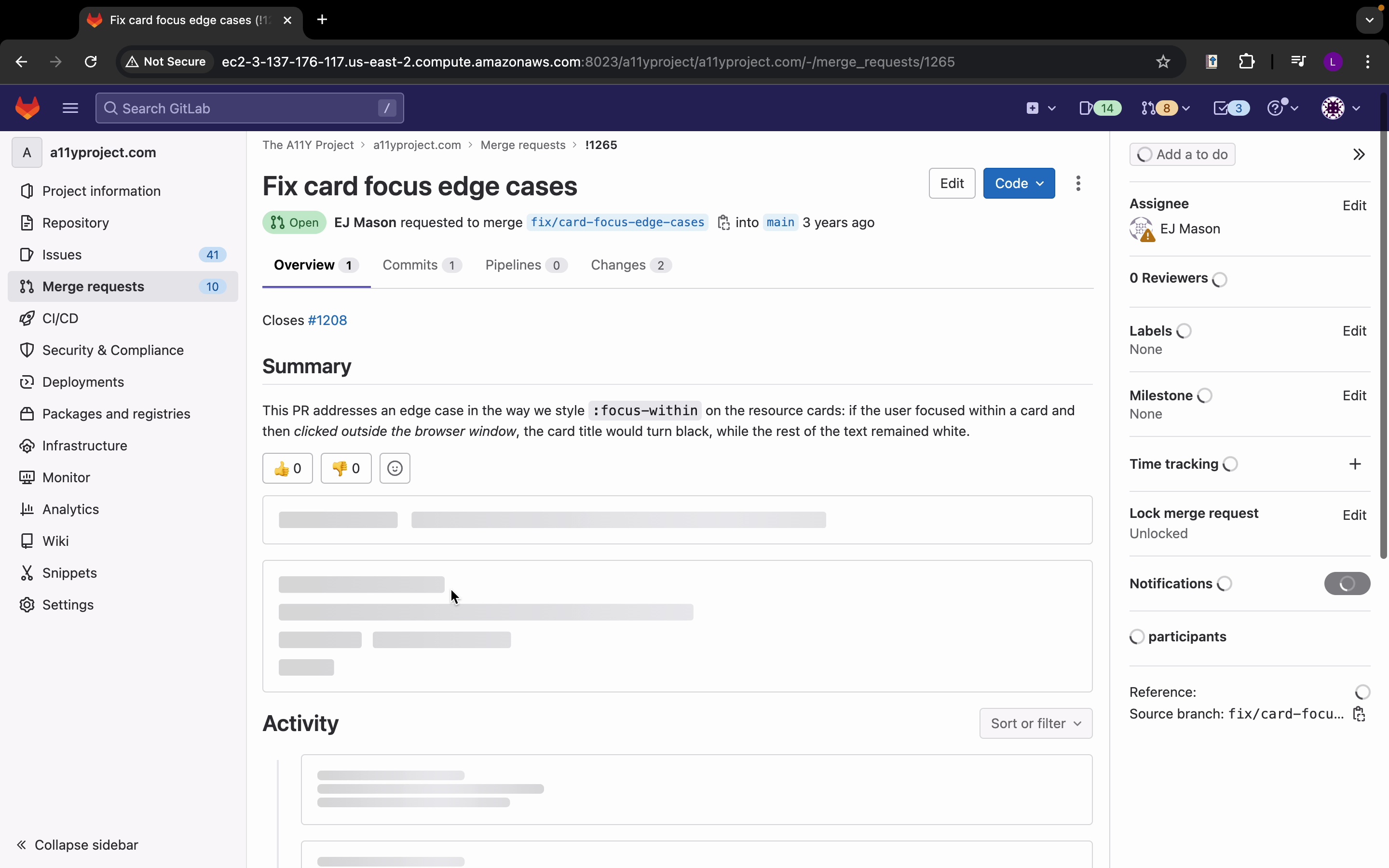Open merge request actions kebab menu
This screenshot has height=868, width=1389.
coord(1078,184)
